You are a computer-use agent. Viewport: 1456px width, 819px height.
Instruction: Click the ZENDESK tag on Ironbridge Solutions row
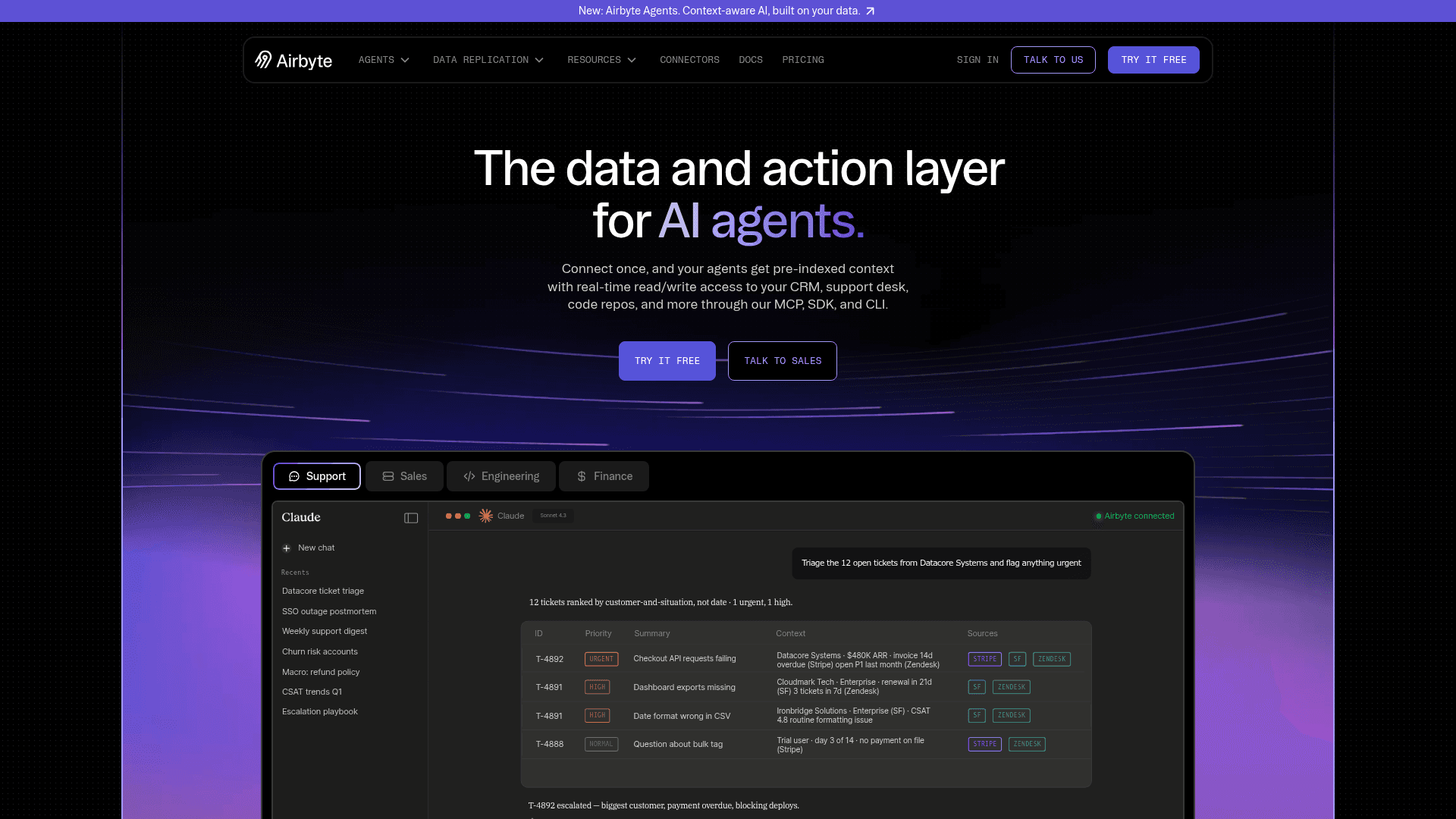(x=1012, y=715)
